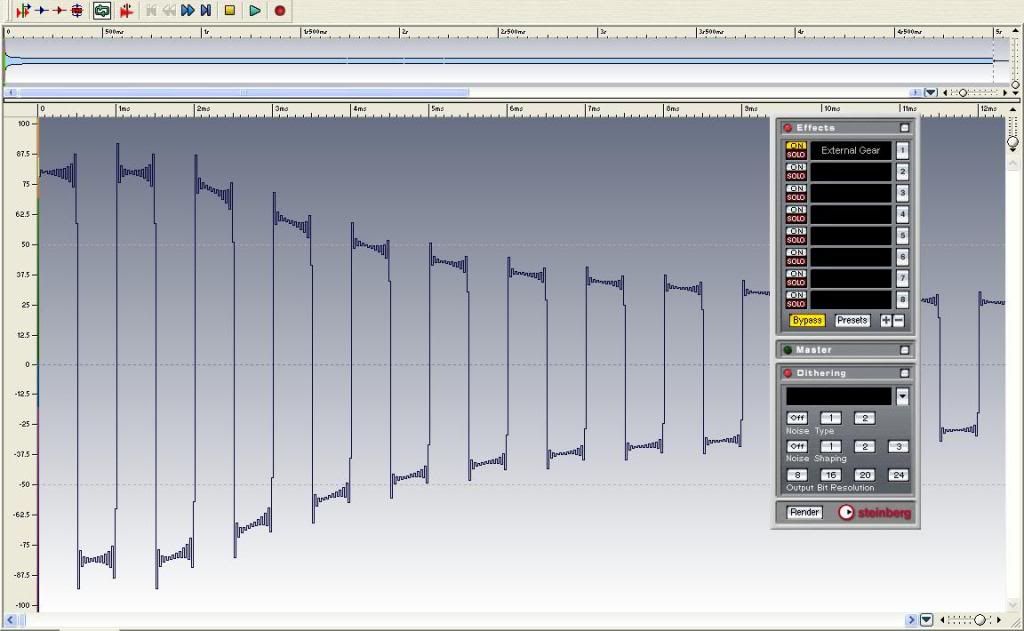The width and height of the screenshot is (1024, 631).
Task: Expand the Master panel section
Action: (x=905, y=350)
